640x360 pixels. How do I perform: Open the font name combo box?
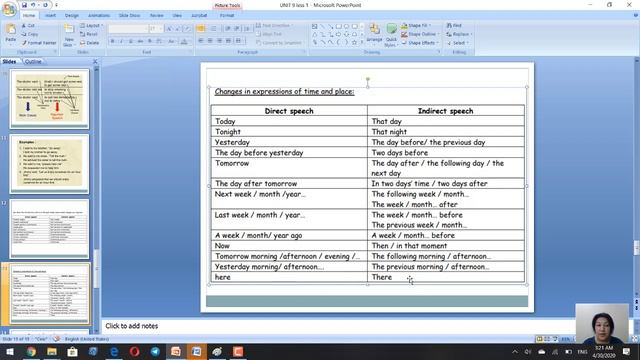click(128, 29)
